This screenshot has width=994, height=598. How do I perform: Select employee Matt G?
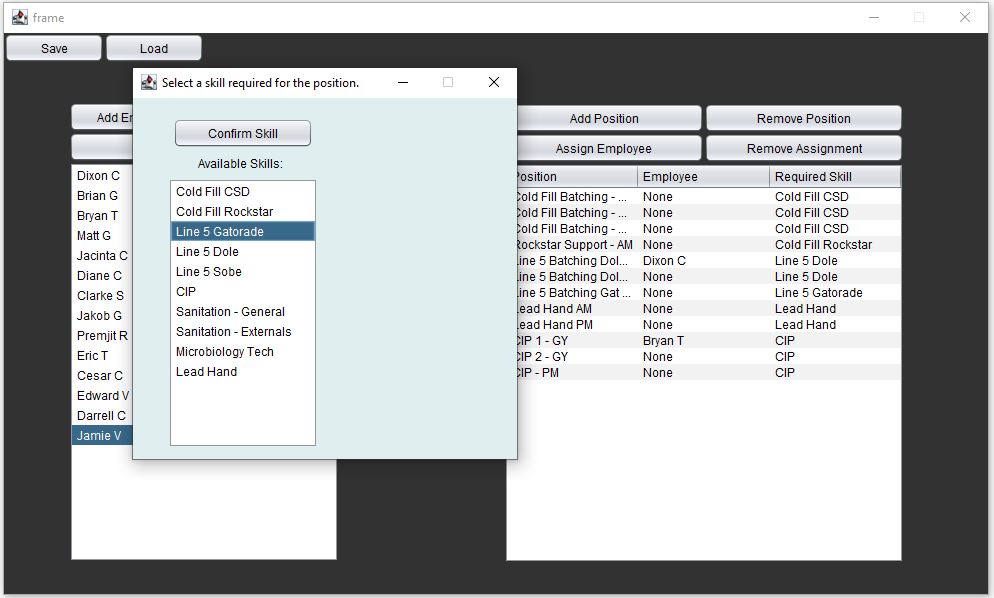(102, 235)
